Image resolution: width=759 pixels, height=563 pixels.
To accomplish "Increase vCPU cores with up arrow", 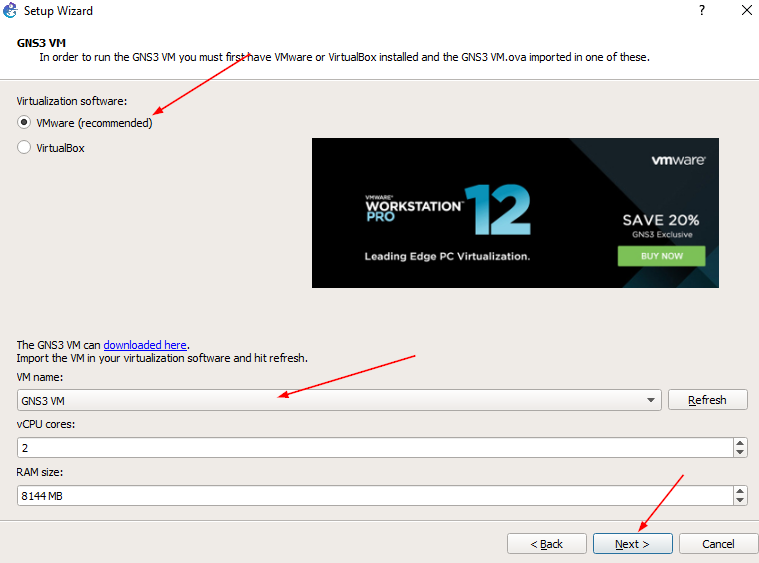I will pos(740,443).
